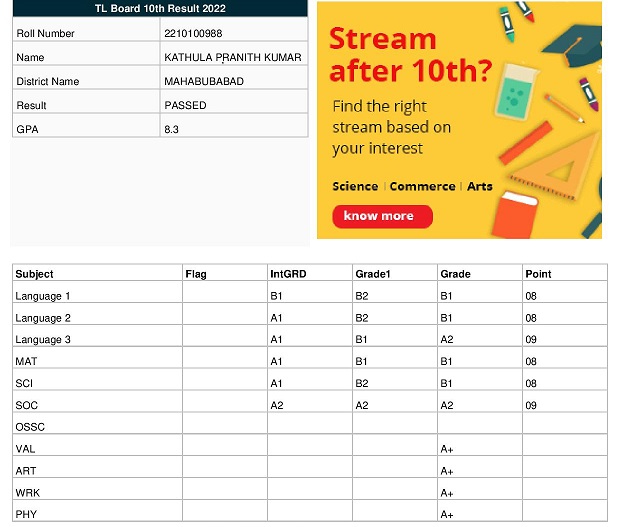
Task: Select district value 'MAHABUBABAD'
Action: click(204, 81)
